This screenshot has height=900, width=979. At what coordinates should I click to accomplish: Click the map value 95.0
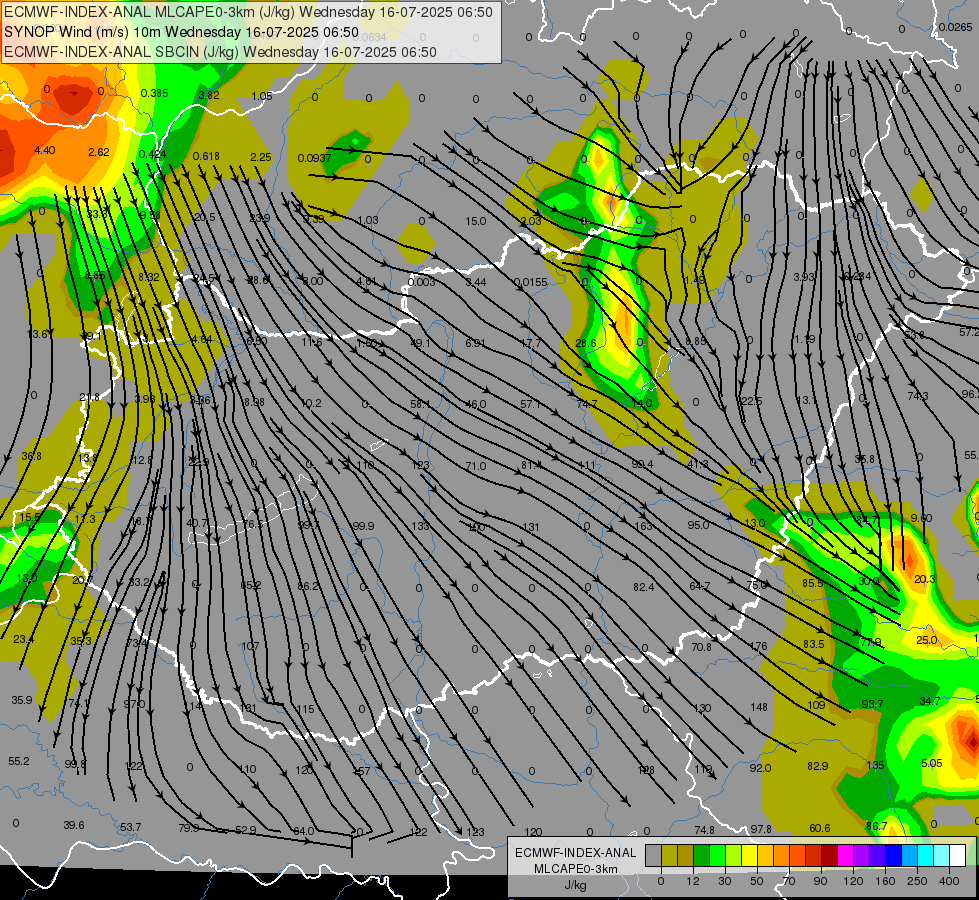click(x=698, y=525)
